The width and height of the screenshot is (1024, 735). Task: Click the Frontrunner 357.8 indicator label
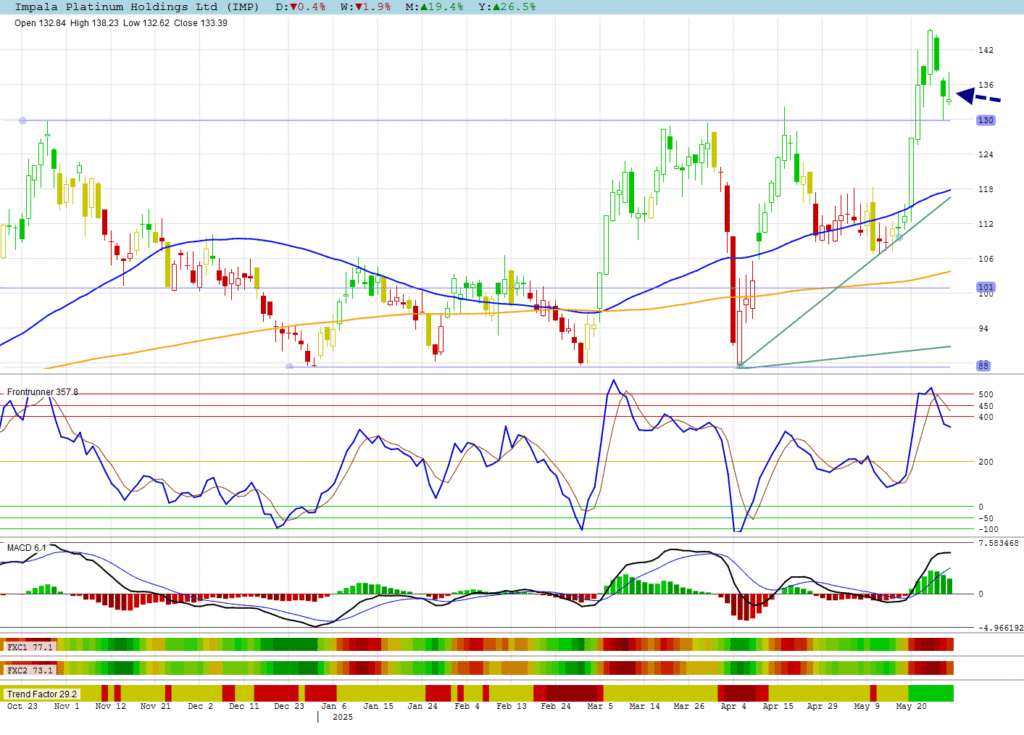tap(42, 392)
